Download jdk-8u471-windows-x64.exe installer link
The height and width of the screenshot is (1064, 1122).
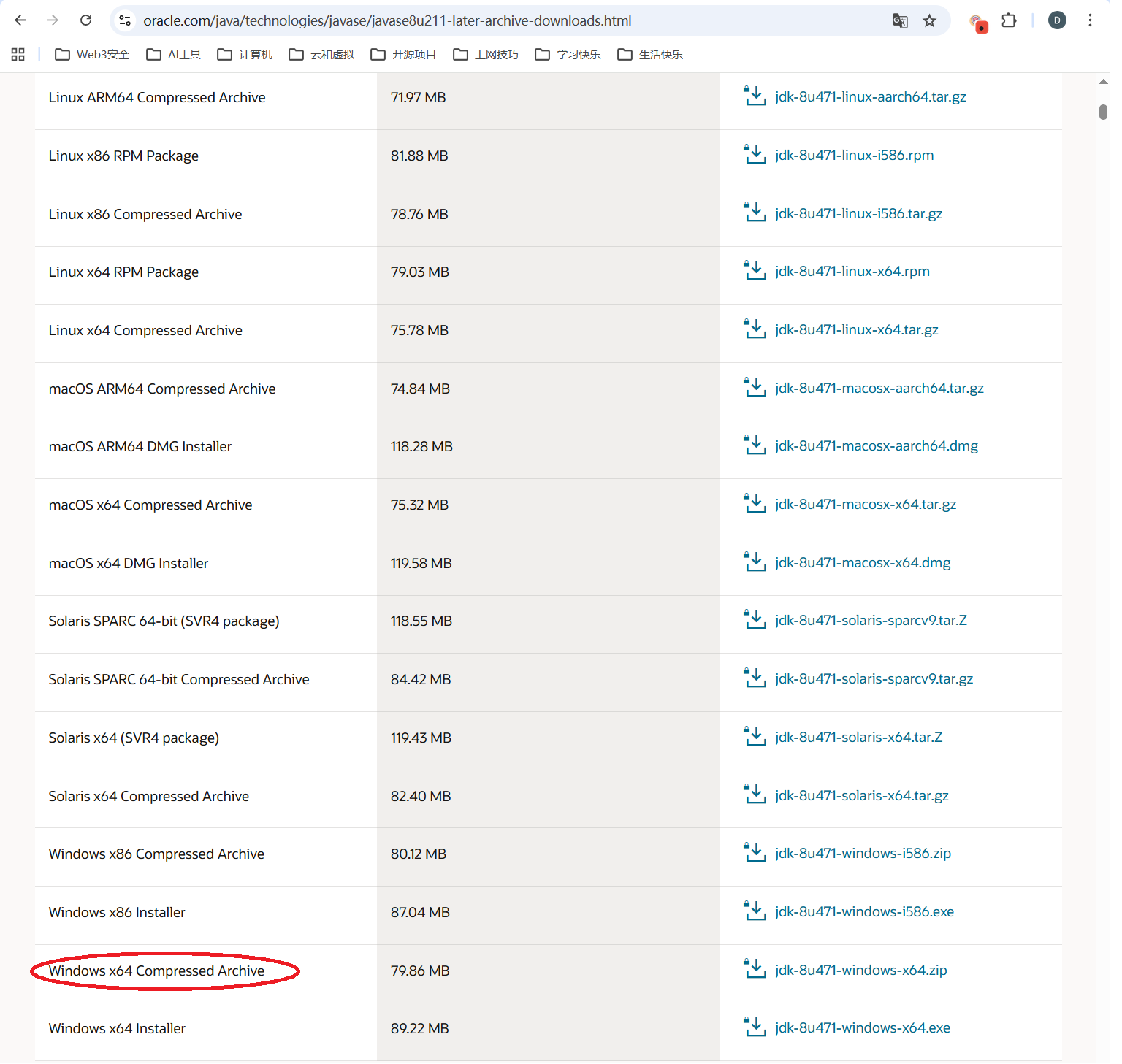(x=862, y=1028)
